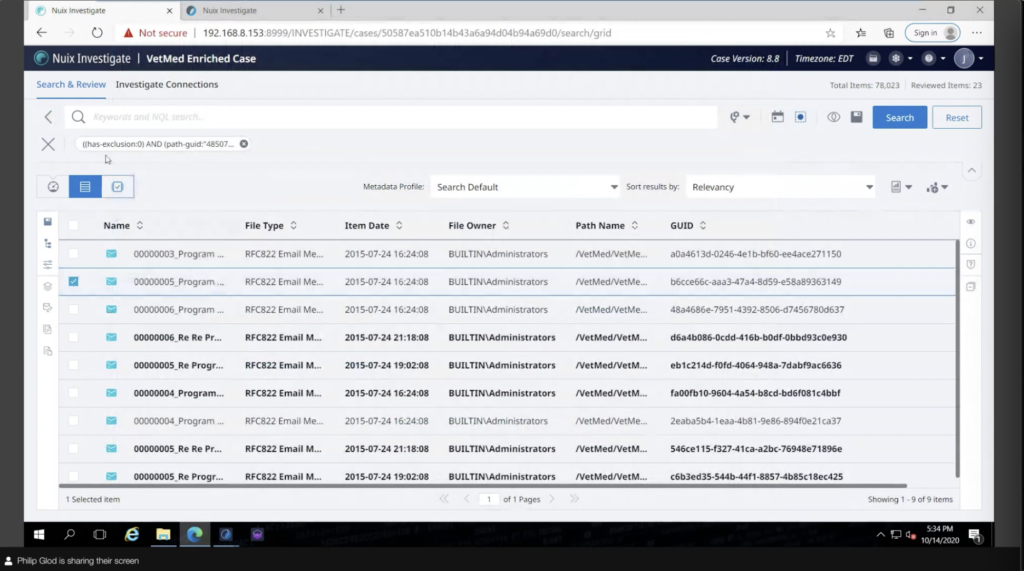Screen dimensions: 1024x571
Task: Check the row checkbox for GUID eb1c214d
Action: [x=73, y=365]
